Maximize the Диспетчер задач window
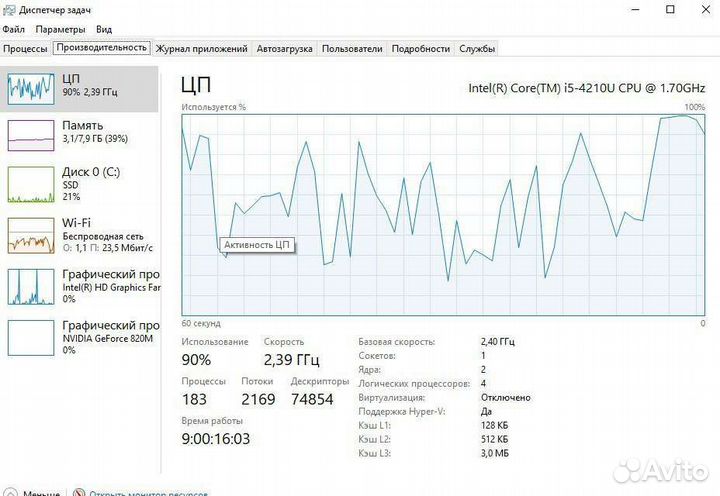The height and width of the screenshot is (496, 720). click(670, 10)
